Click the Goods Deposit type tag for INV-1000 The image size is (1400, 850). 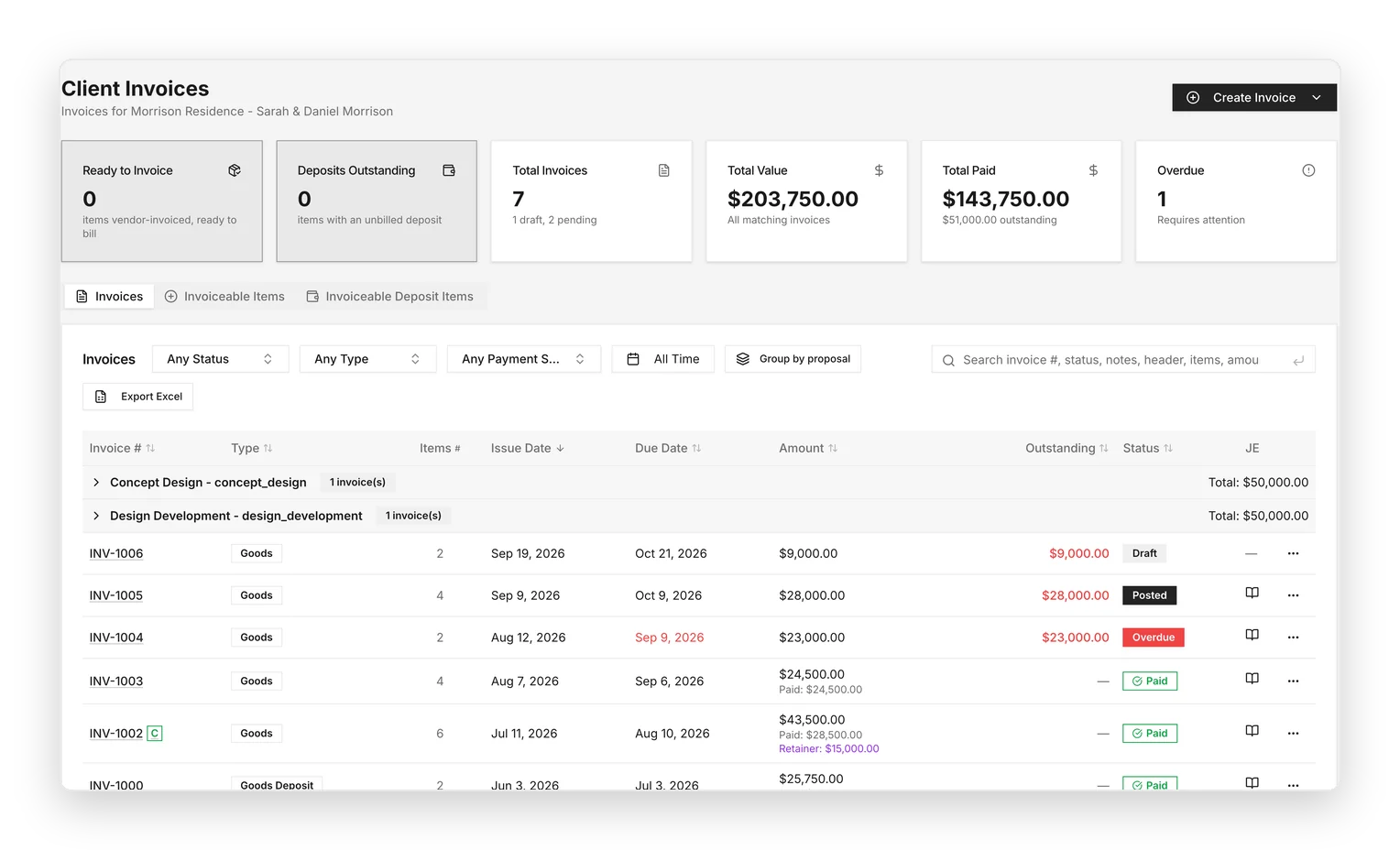[x=277, y=785]
